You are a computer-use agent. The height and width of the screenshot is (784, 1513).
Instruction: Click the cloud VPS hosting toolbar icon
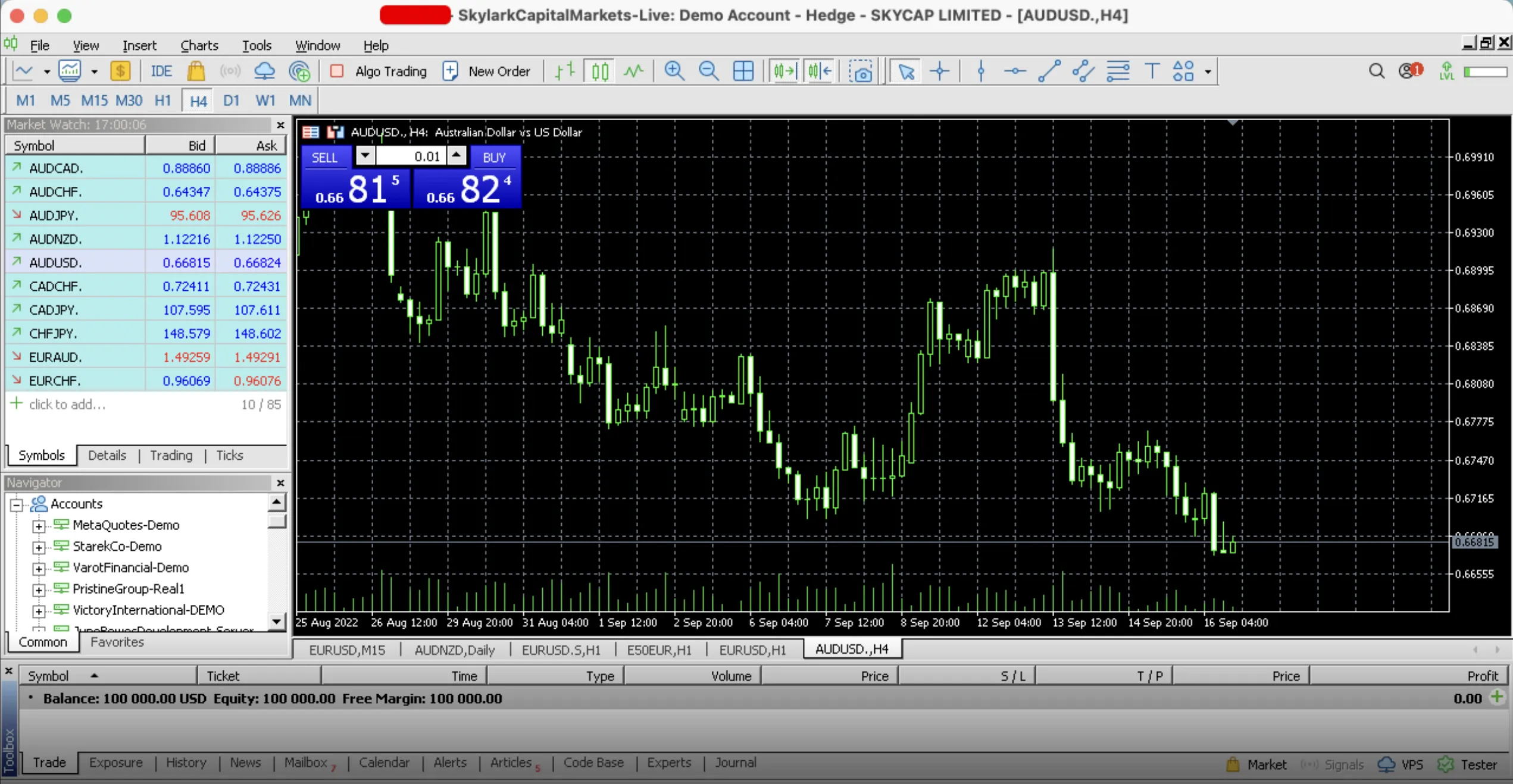pyautogui.click(x=264, y=71)
